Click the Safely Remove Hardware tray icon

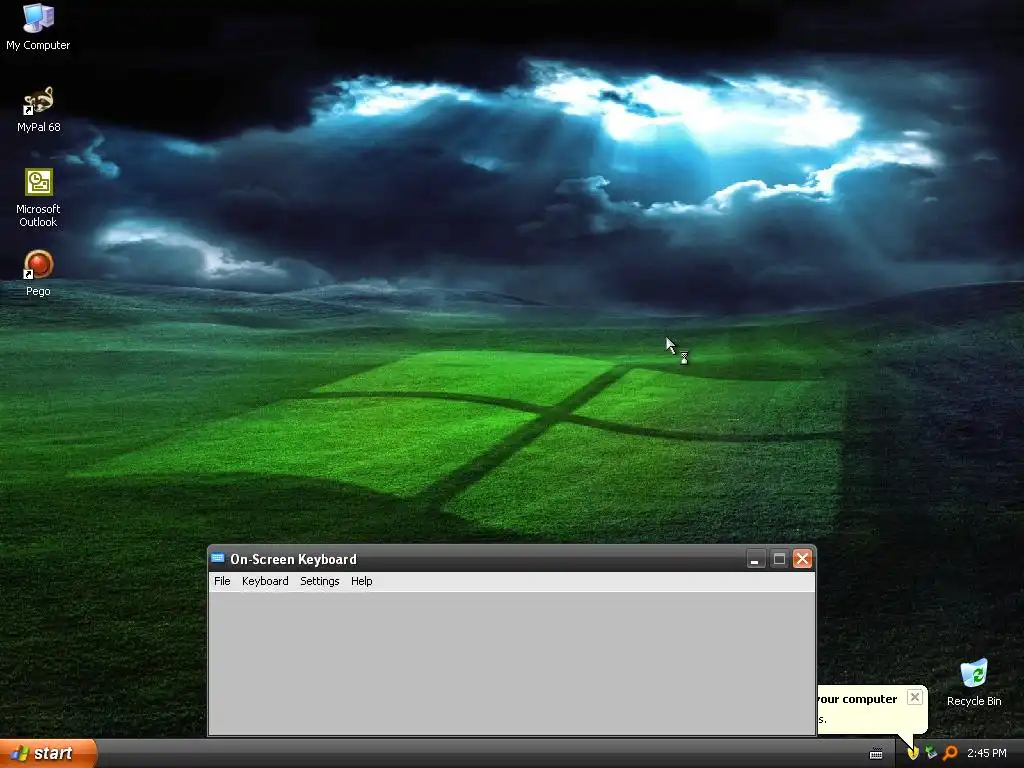click(x=931, y=754)
